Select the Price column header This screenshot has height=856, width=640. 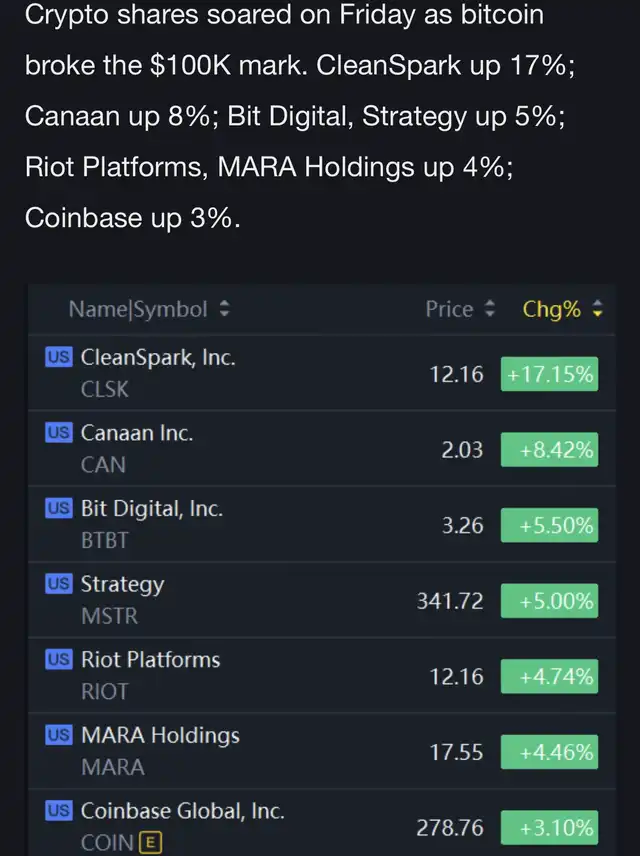[x=449, y=309]
